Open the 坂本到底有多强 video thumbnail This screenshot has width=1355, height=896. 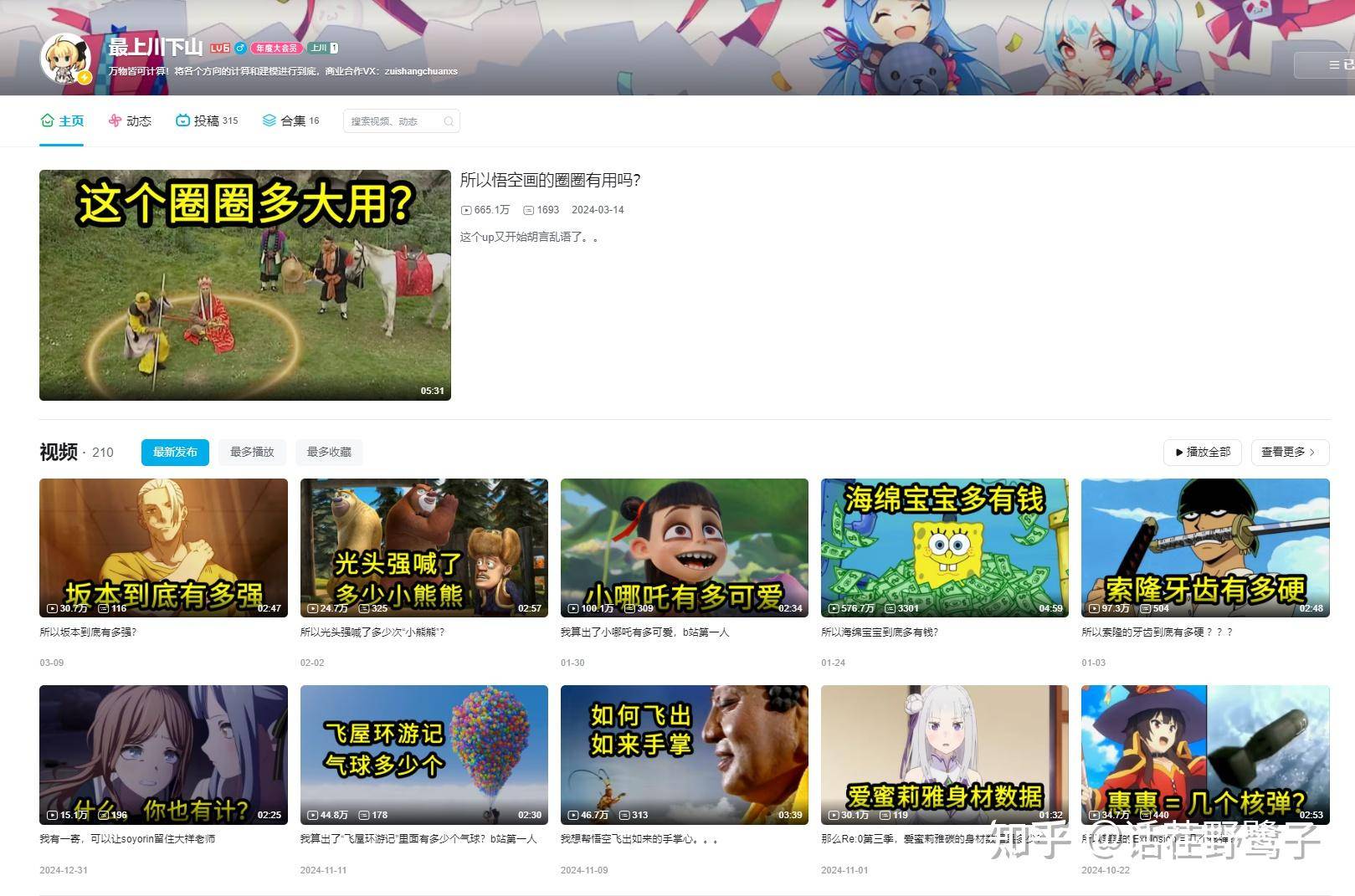pyautogui.click(x=163, y=548)
